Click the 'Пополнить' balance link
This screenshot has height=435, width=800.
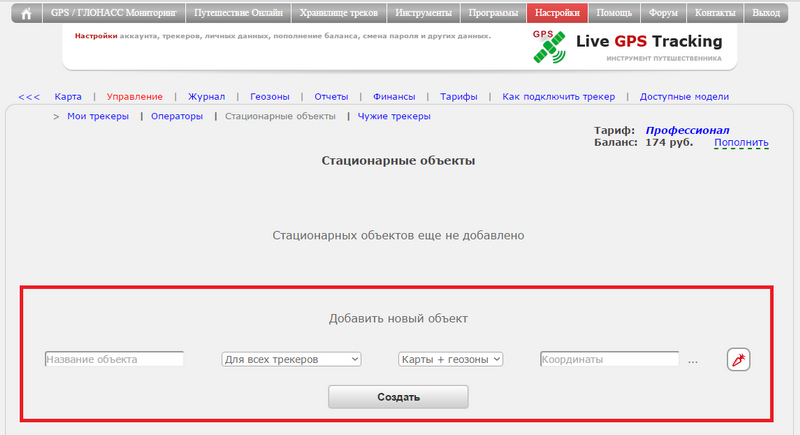(741, 143)
